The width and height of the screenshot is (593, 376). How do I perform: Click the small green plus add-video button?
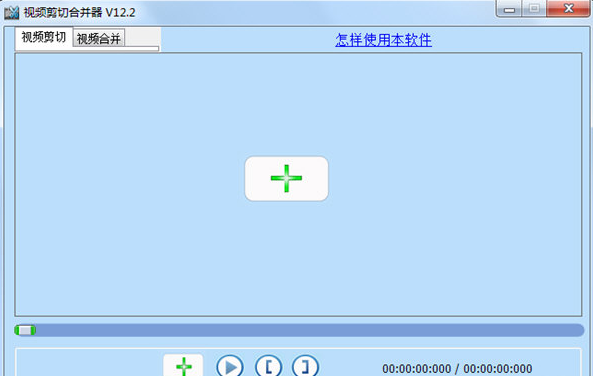click(183, 366)
